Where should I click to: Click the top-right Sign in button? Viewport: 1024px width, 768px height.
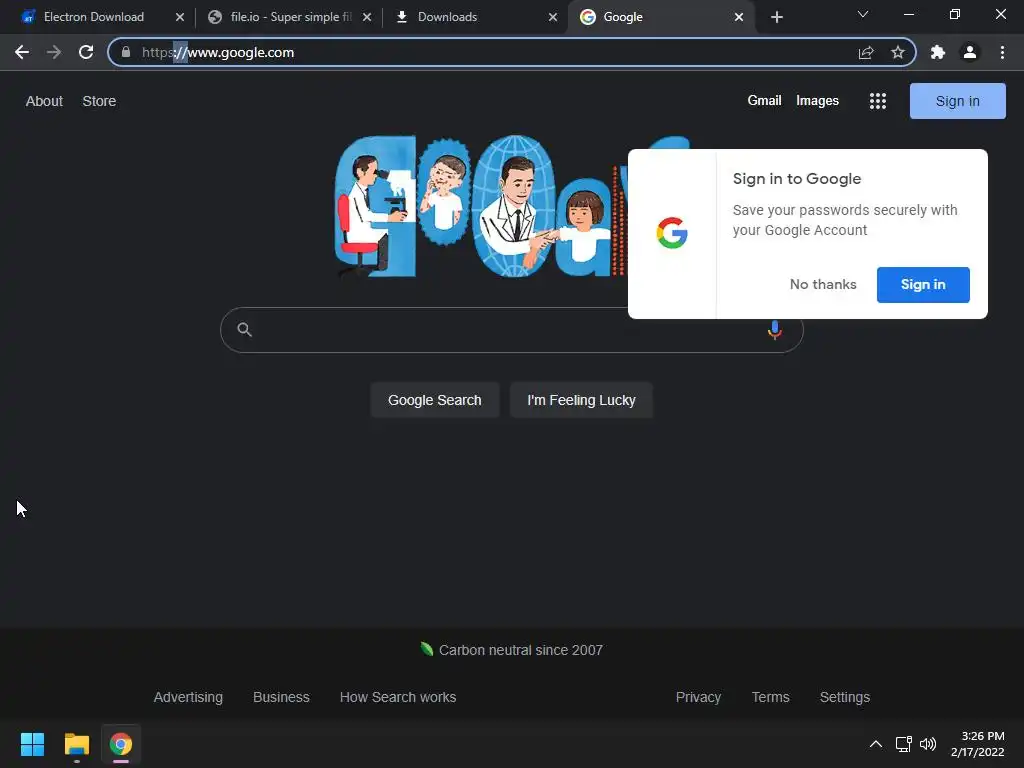point(957,101)
